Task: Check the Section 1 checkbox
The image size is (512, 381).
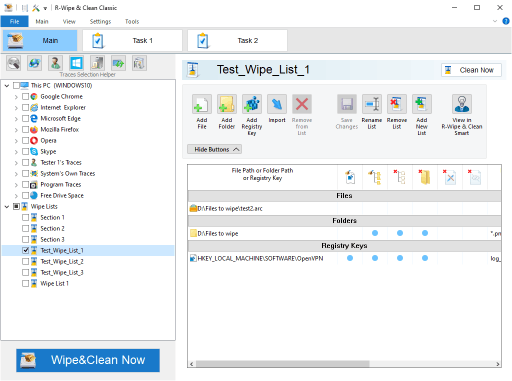Action: 25,217
